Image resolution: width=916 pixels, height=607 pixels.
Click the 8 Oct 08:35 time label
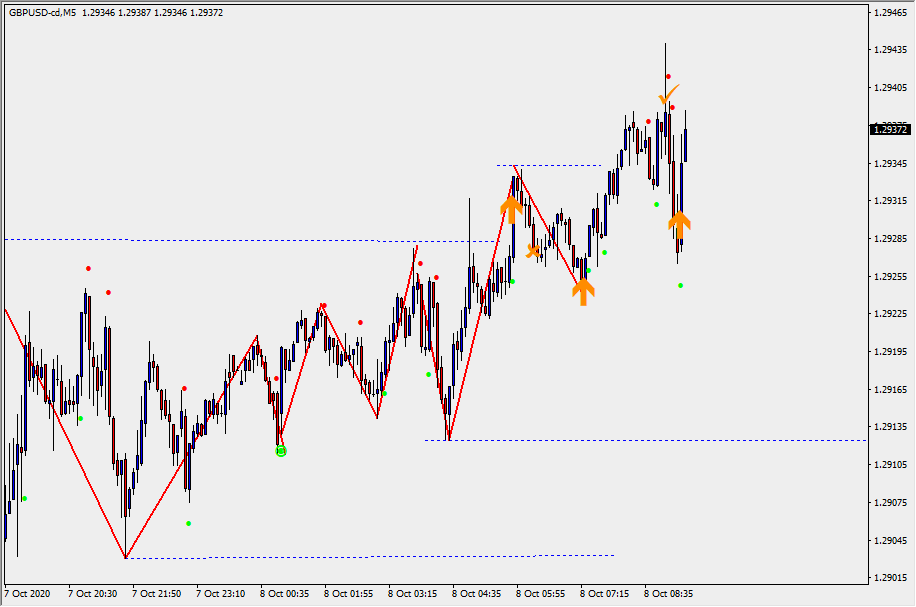point(669,593)
